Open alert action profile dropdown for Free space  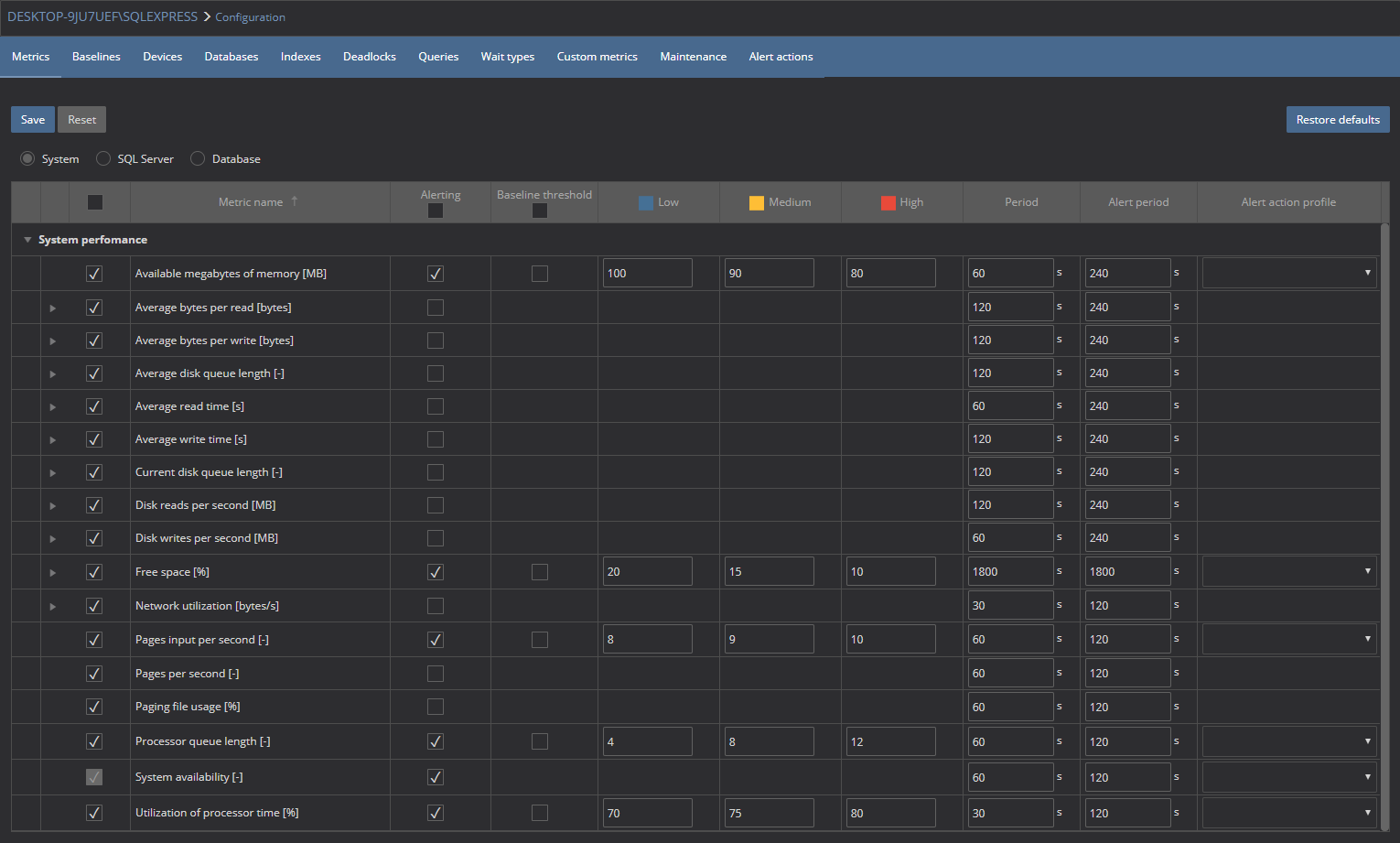(1289, 571)
